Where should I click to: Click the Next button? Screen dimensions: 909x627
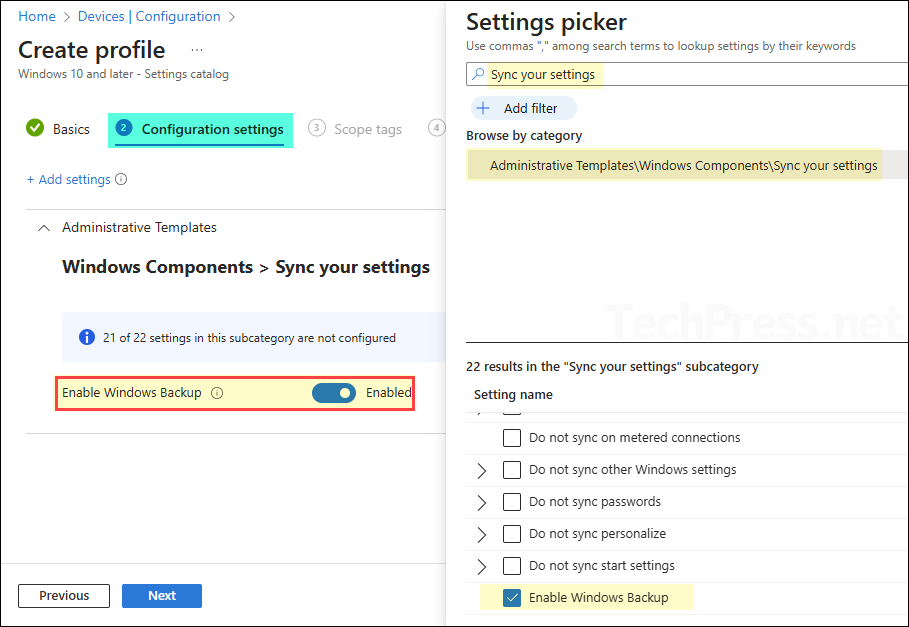(162, 596)
